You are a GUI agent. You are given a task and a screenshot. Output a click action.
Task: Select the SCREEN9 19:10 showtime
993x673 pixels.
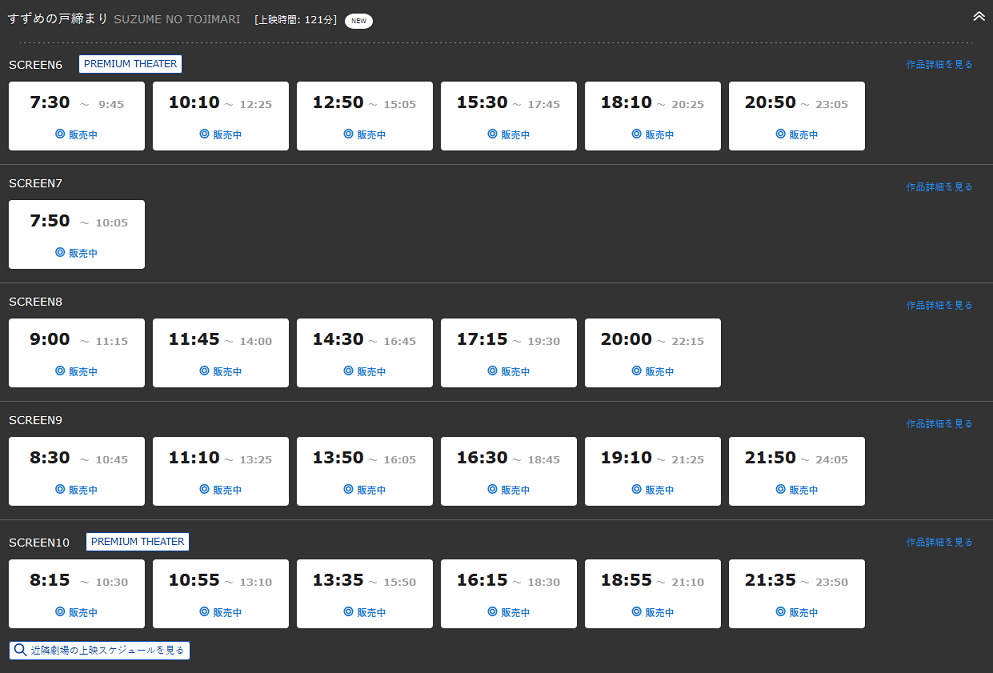click(x=653, y=471)
